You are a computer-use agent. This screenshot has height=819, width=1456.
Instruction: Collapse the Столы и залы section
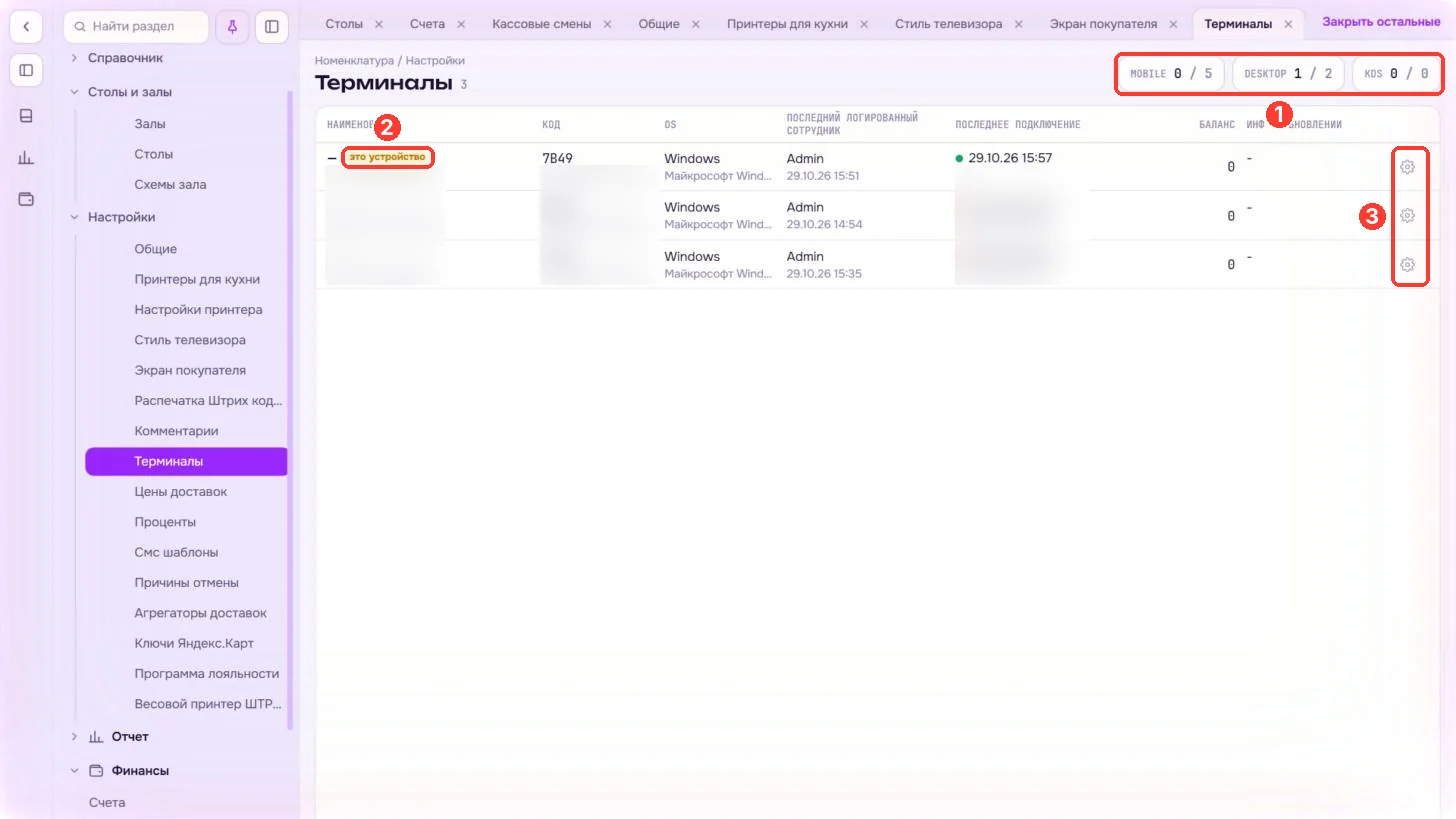pos(74,92)
